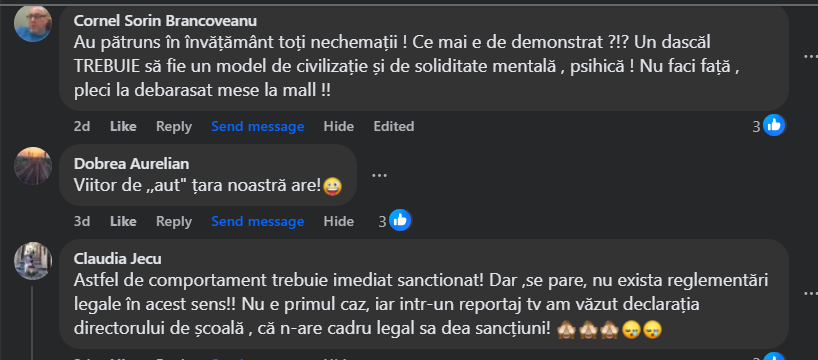
Task: Open options menu for Claudia Jecu's comment
Action: tap(809, 294)
